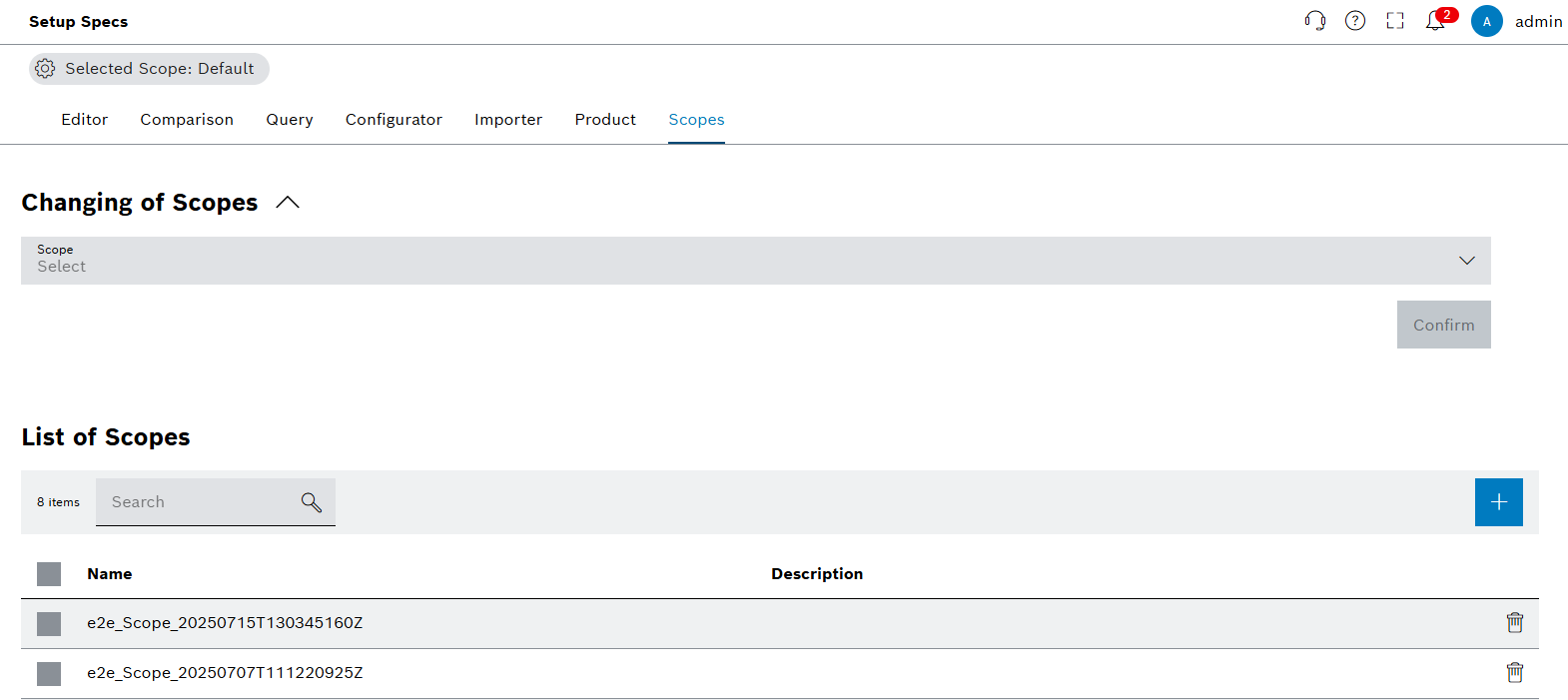The height and width of the screenshot is (700, 1568).
Task: Select the Scopes tab
Action: [x=697, y=120]
